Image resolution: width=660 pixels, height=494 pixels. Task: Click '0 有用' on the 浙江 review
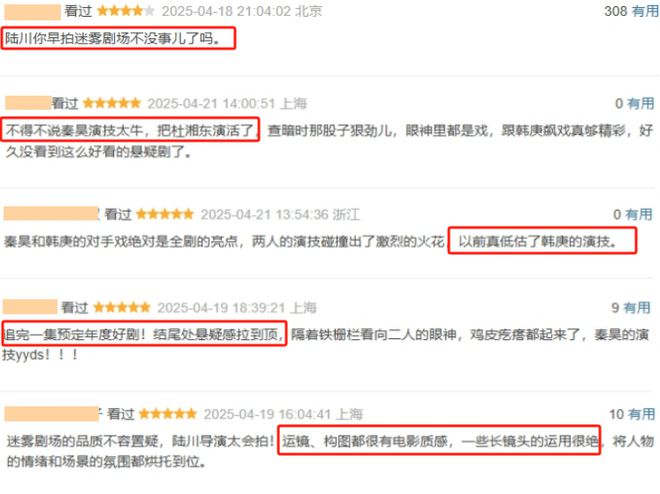point(633,215)
